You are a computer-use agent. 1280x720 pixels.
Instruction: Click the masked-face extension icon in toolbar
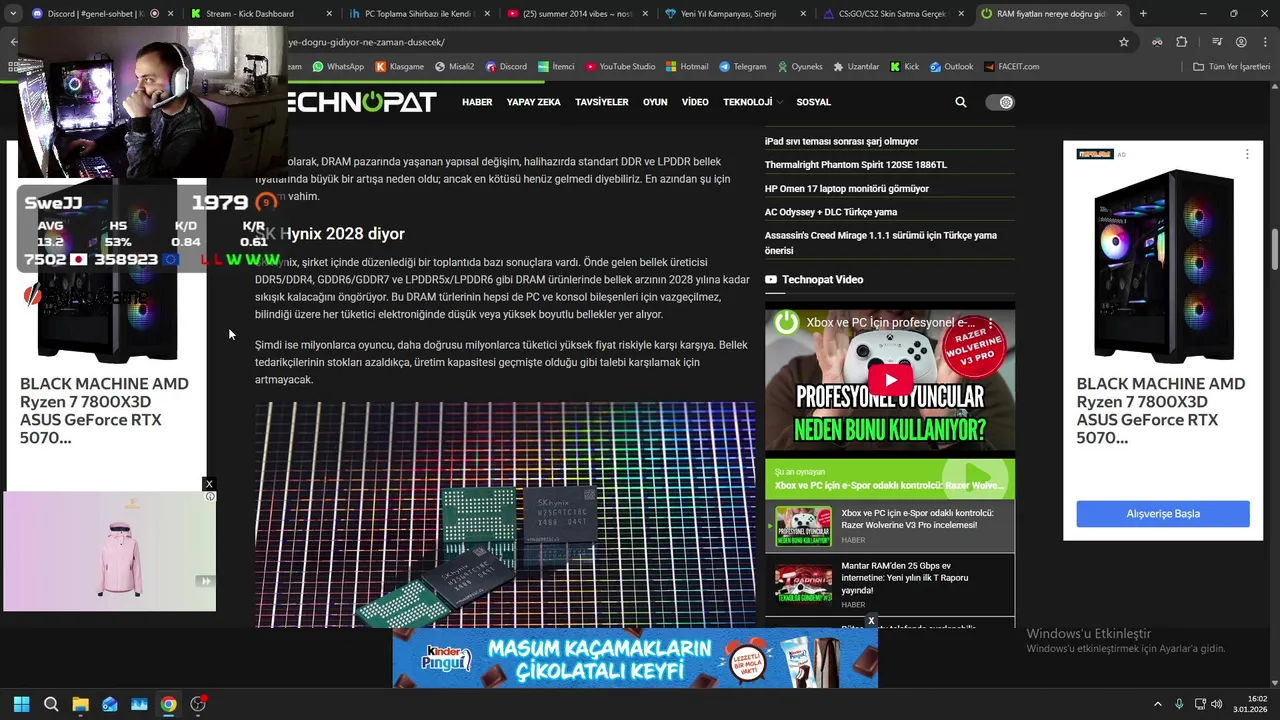tap(1157, 42)
